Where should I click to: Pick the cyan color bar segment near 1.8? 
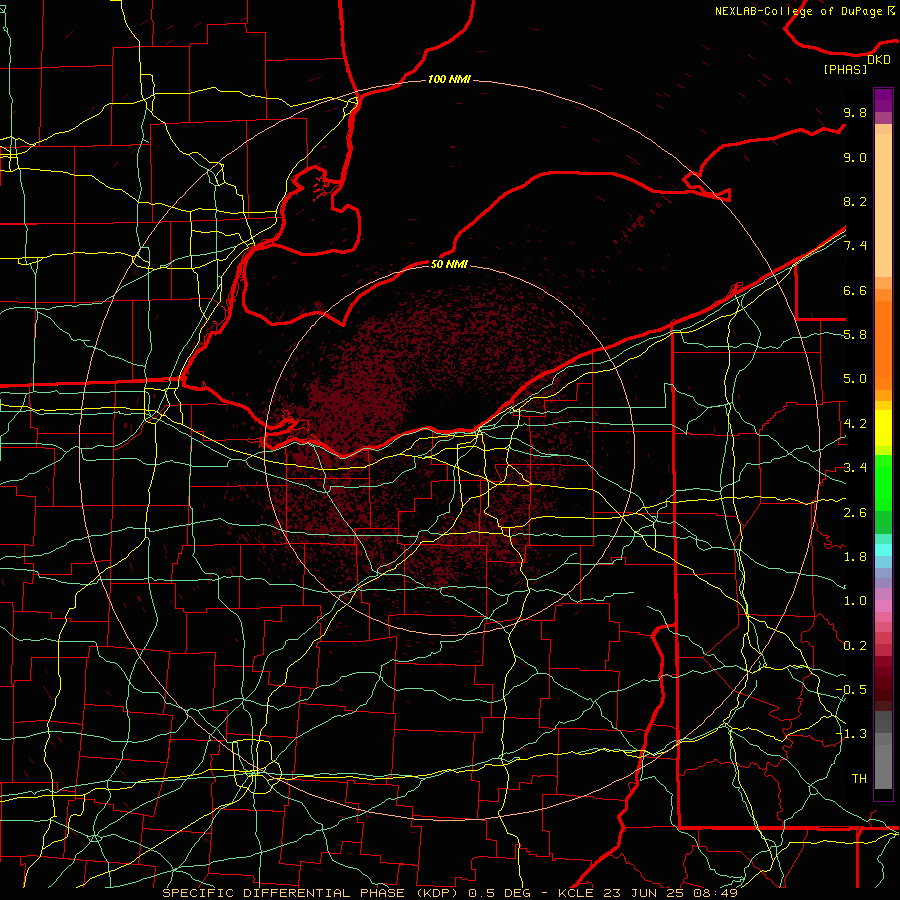pos(883,550)
